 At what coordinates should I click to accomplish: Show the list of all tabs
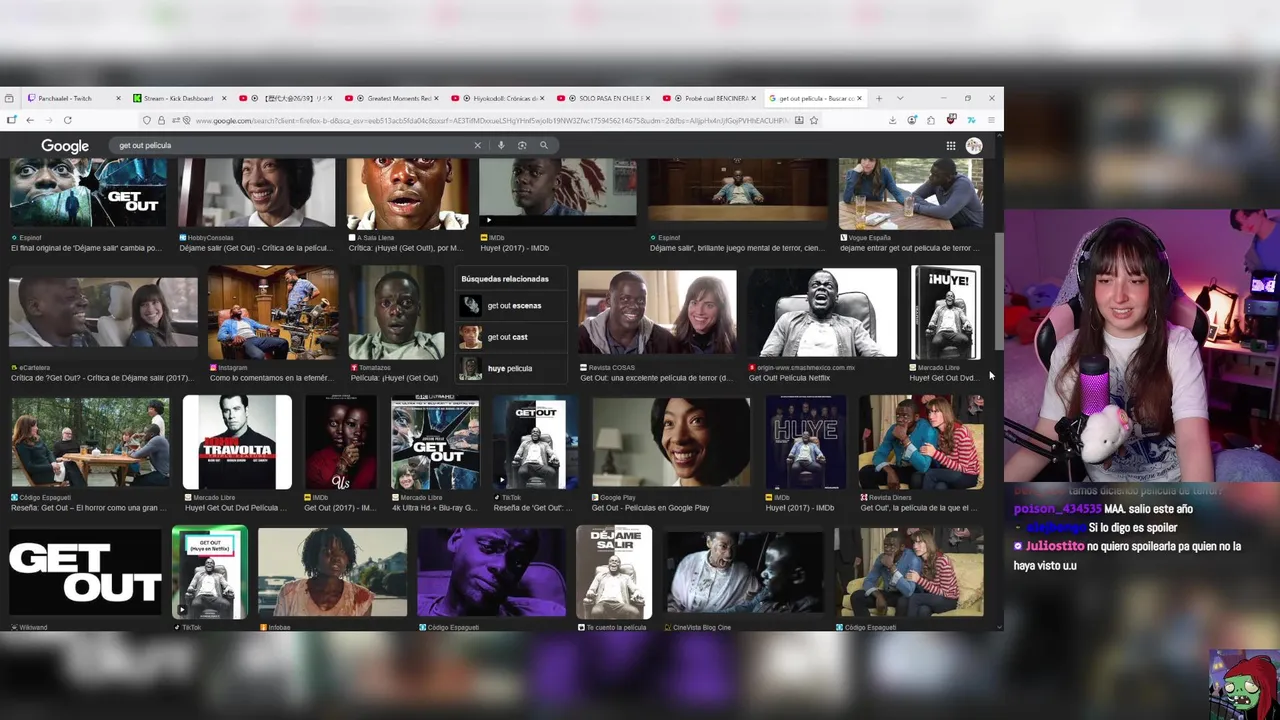coord(900,98)
